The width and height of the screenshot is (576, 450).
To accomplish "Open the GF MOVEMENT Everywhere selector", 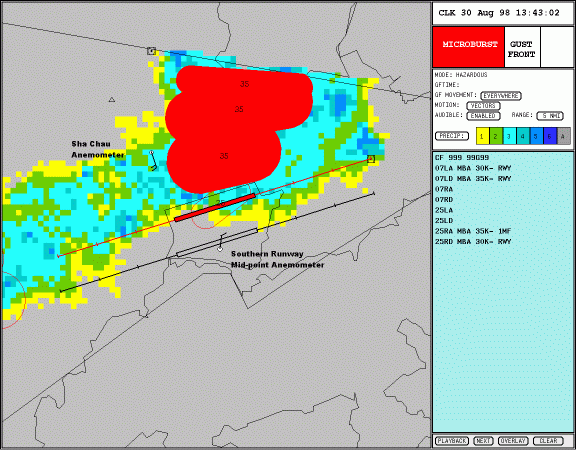I will coord(501,96).
